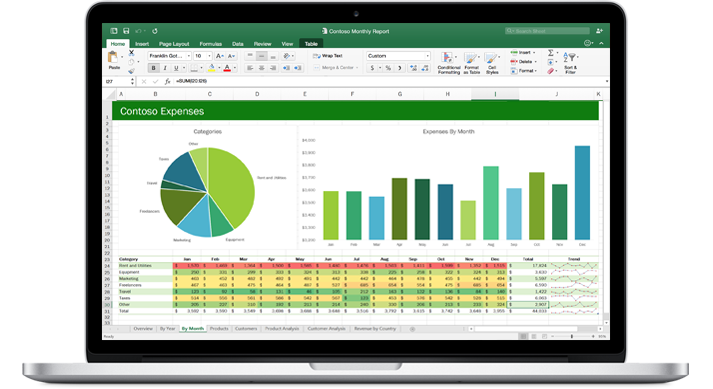Open the Custom number format dropdown

398,56
